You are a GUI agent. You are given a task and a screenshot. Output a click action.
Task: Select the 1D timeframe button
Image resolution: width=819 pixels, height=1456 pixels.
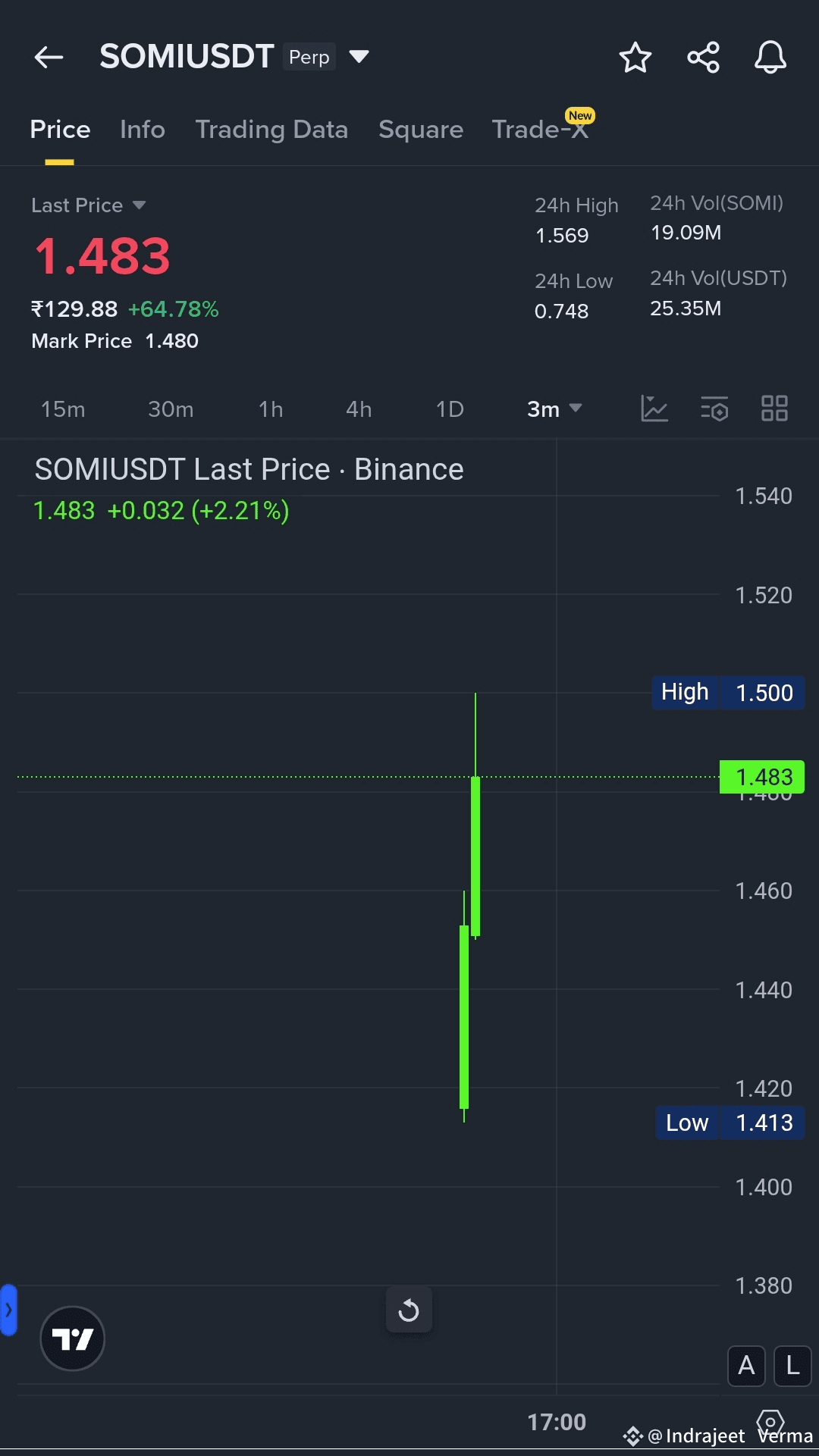[450, 409]
